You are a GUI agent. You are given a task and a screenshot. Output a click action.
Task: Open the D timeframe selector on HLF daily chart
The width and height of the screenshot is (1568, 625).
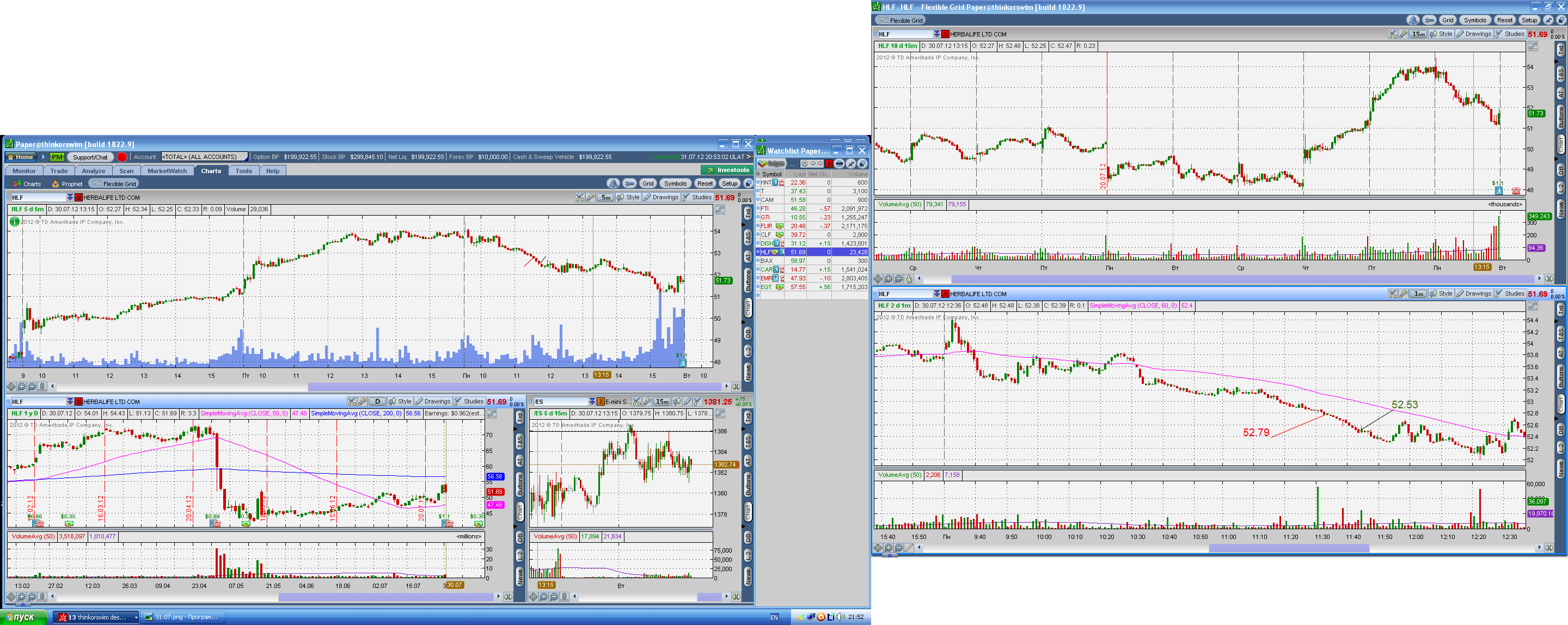(x=377, y=402)
